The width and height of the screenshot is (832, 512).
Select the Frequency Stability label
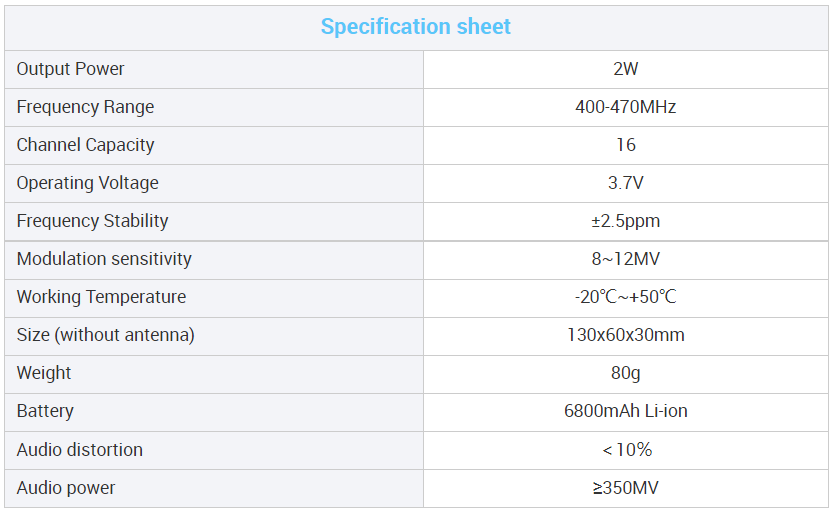[92, 221]
